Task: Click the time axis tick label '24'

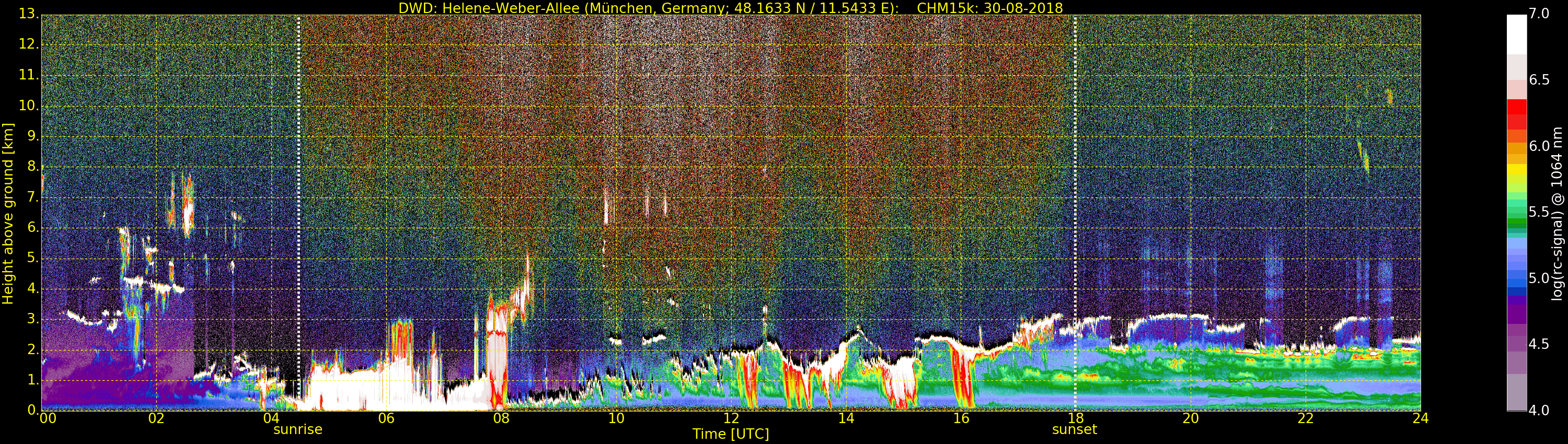Action: click(x=1421, y=418)
